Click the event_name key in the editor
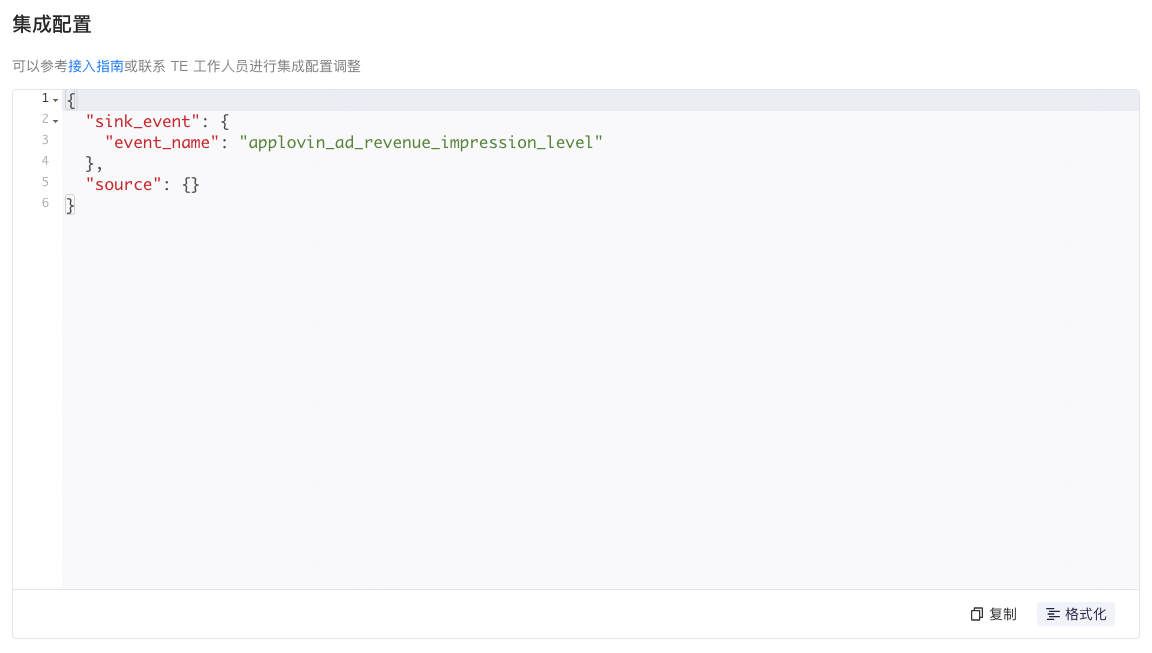Viewport: 1152px width, 653px height. tap(161, 141)
